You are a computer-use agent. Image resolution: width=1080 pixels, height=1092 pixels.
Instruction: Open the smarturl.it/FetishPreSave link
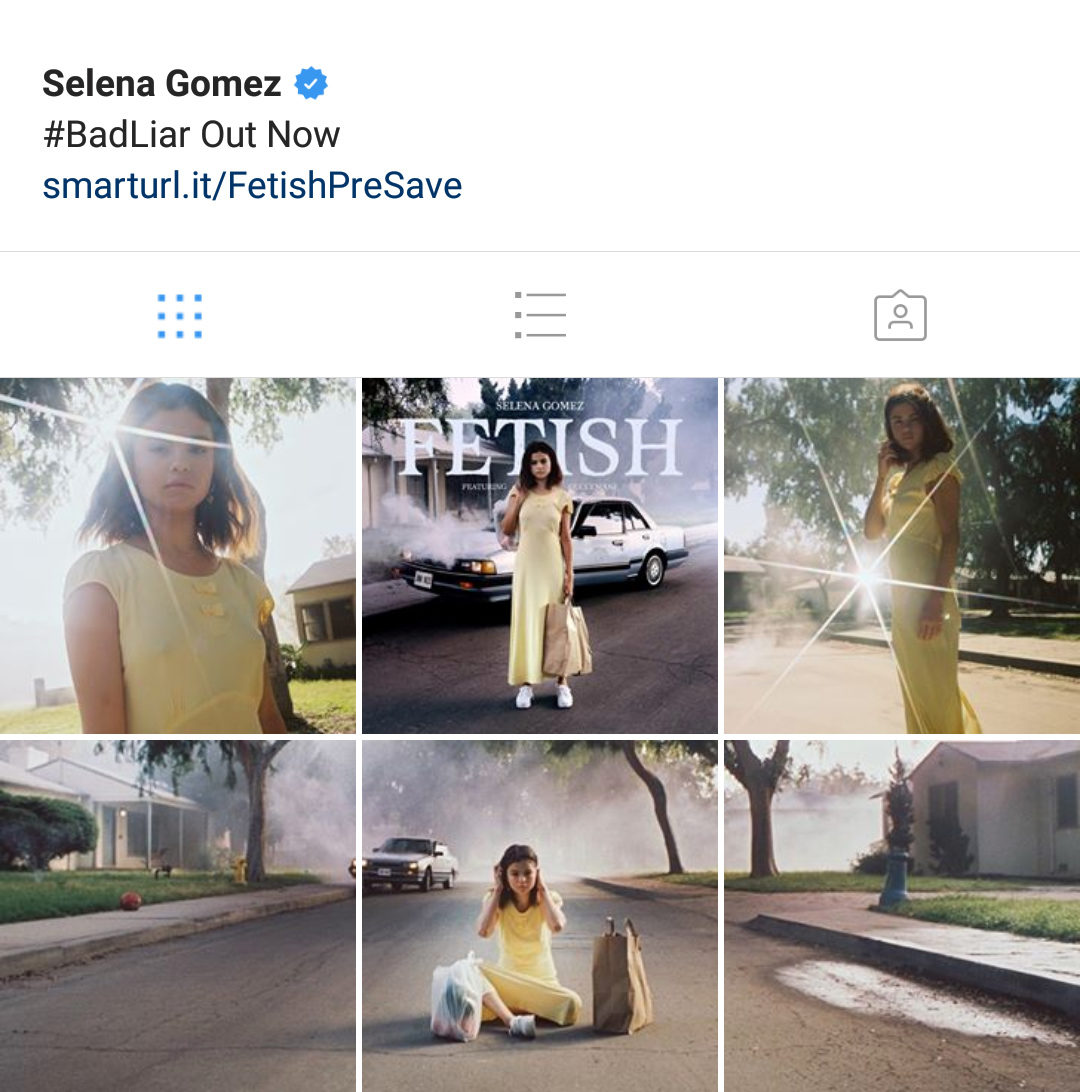(252, 185)
